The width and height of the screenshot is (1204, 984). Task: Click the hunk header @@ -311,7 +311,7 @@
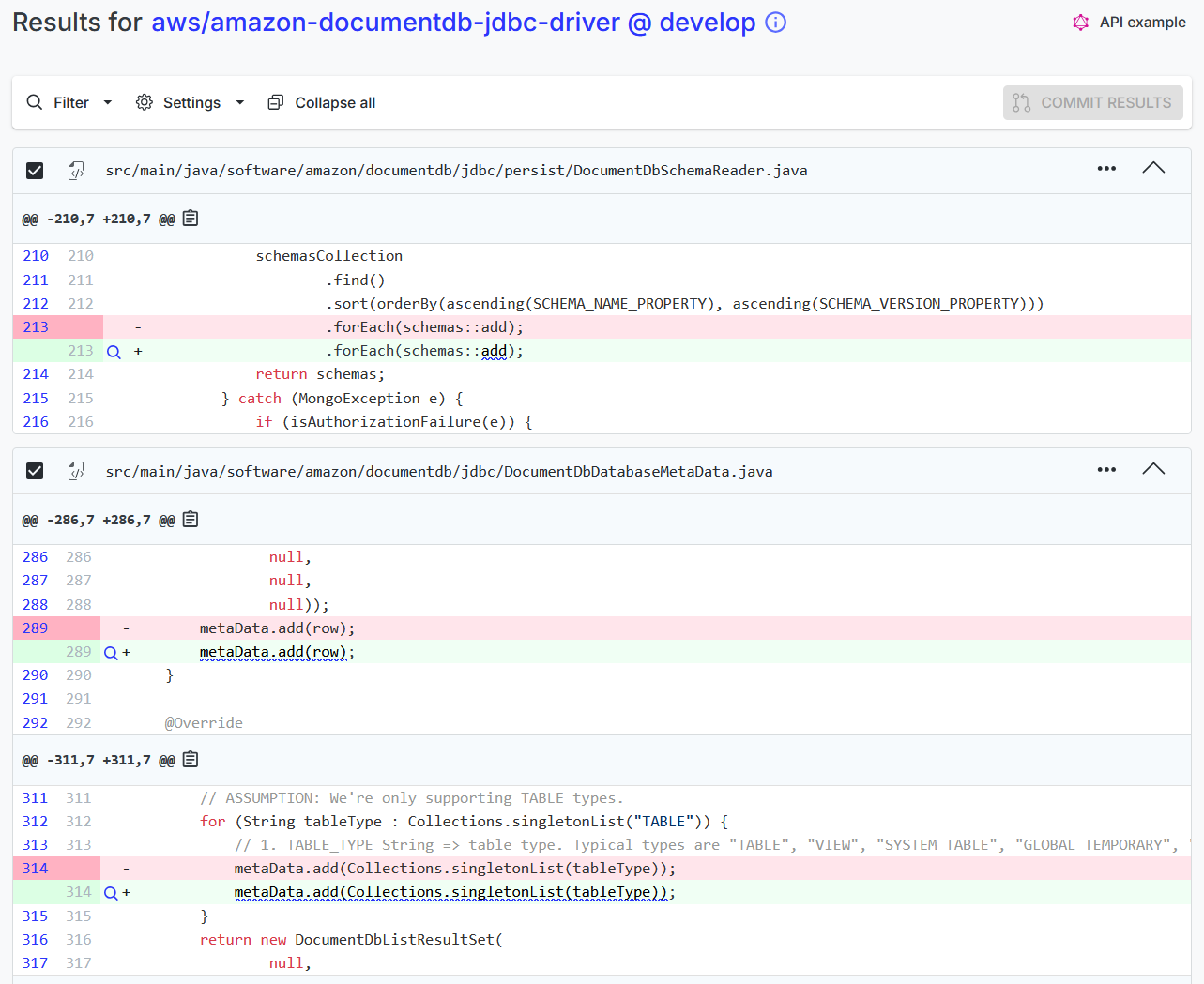[99, 760]
